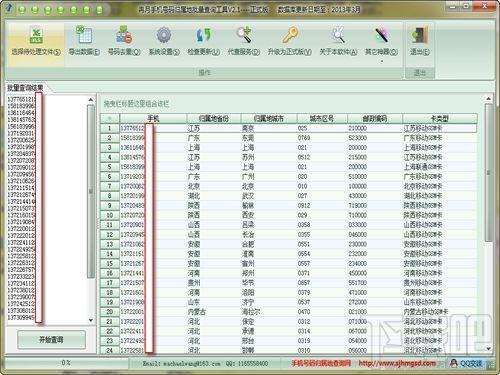Viewport: 500px width, 375px height.
Task: Select the 批量查询结果 tab
Action: click(25, 88)
